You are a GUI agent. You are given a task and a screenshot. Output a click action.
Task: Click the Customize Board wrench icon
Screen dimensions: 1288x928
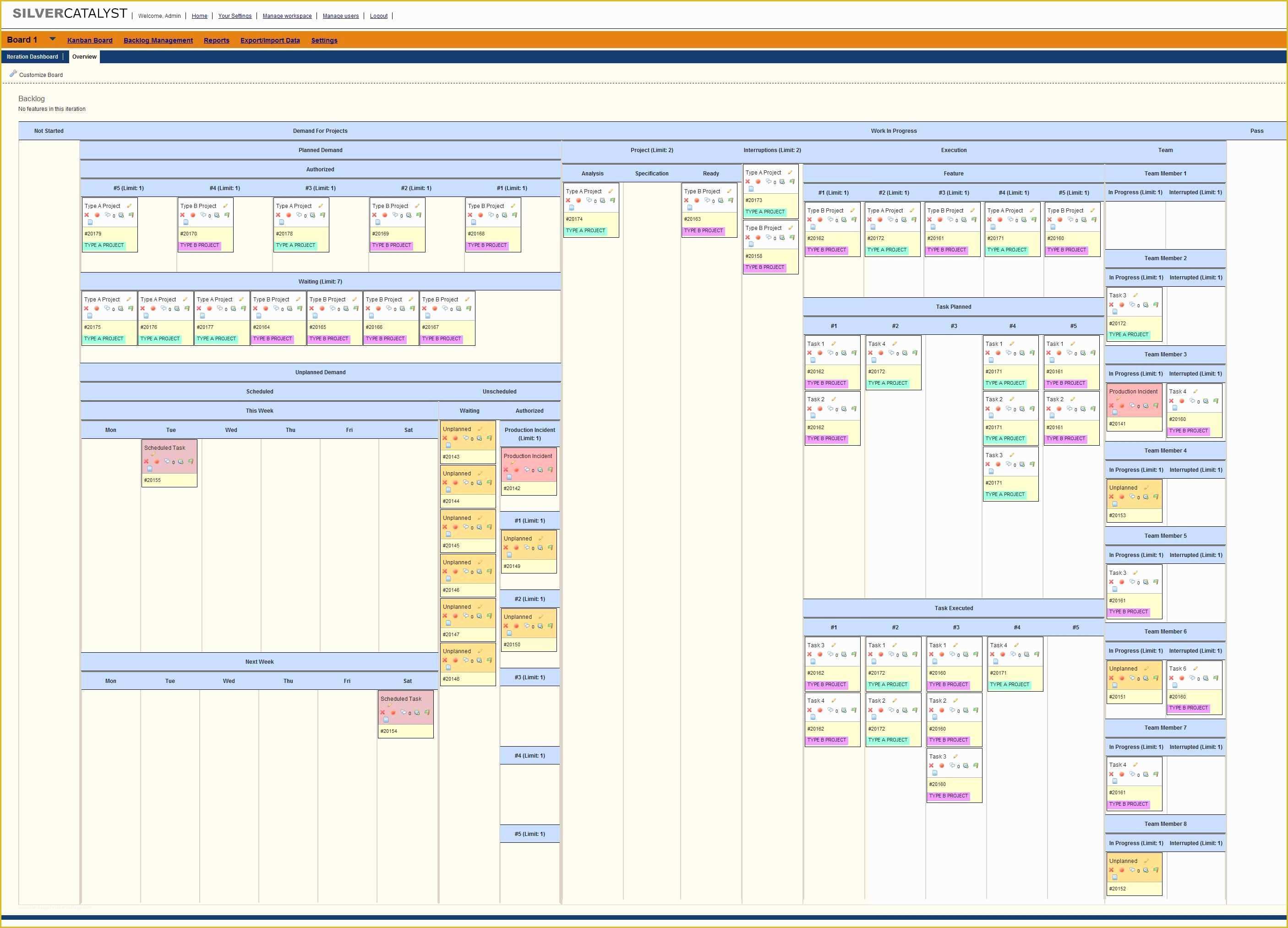[13, 74]
